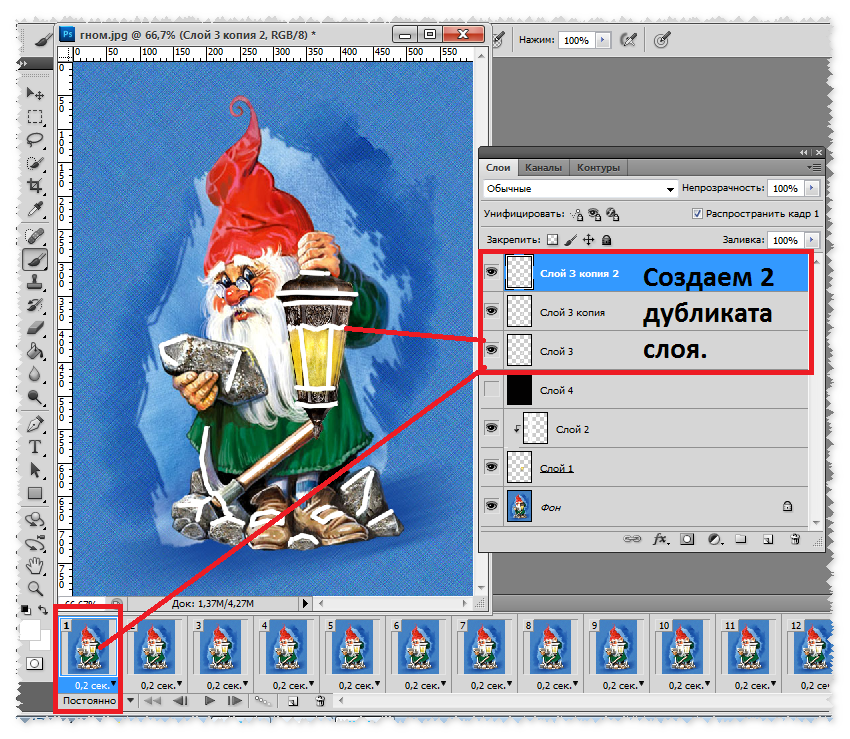The width and height of the screenshot is (850, 739).
Task: Select the Eyedropper tool
Action: pyautogui.click(x=35, y=209)
